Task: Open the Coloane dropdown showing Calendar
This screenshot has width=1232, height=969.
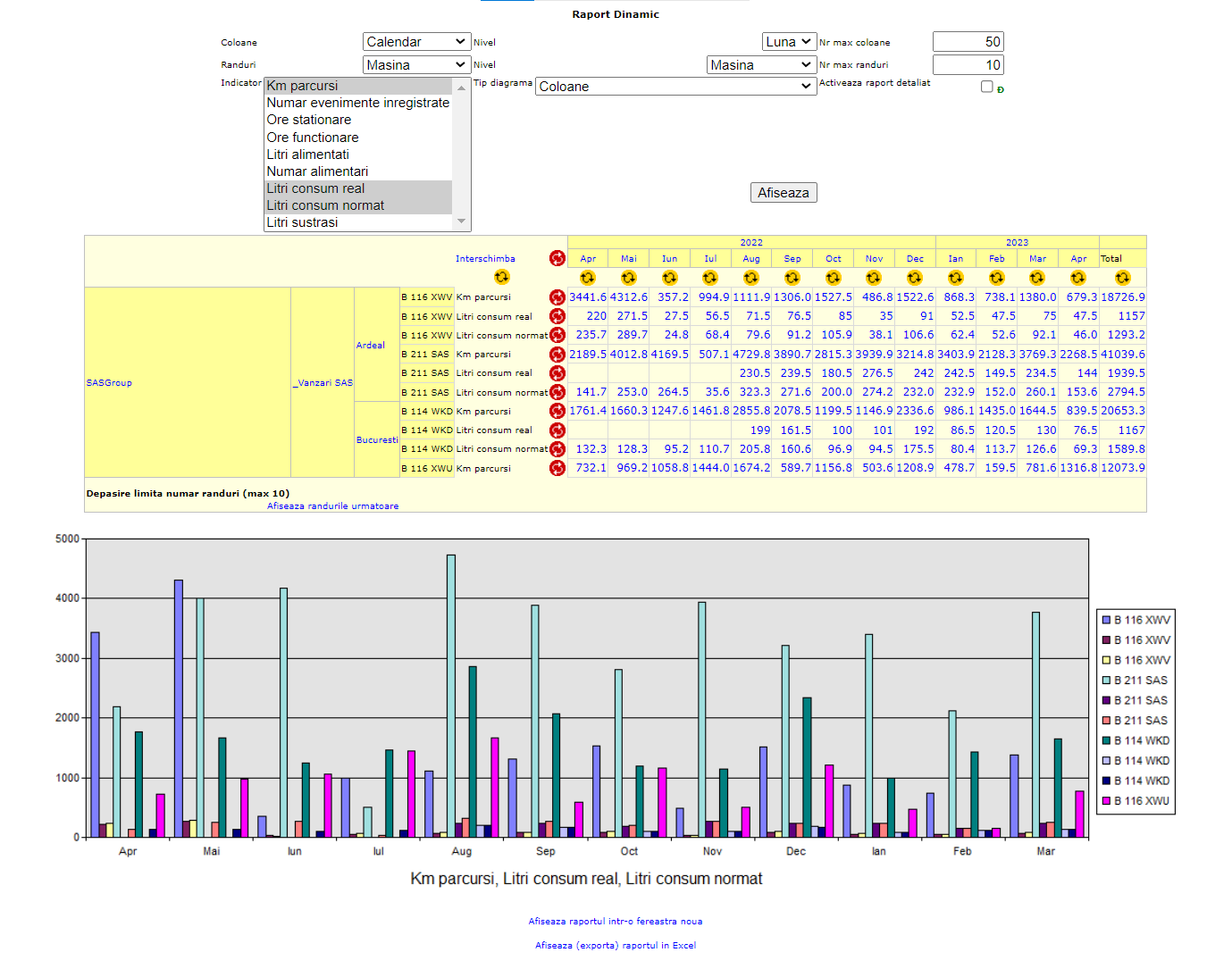Action: click(416, 42)
